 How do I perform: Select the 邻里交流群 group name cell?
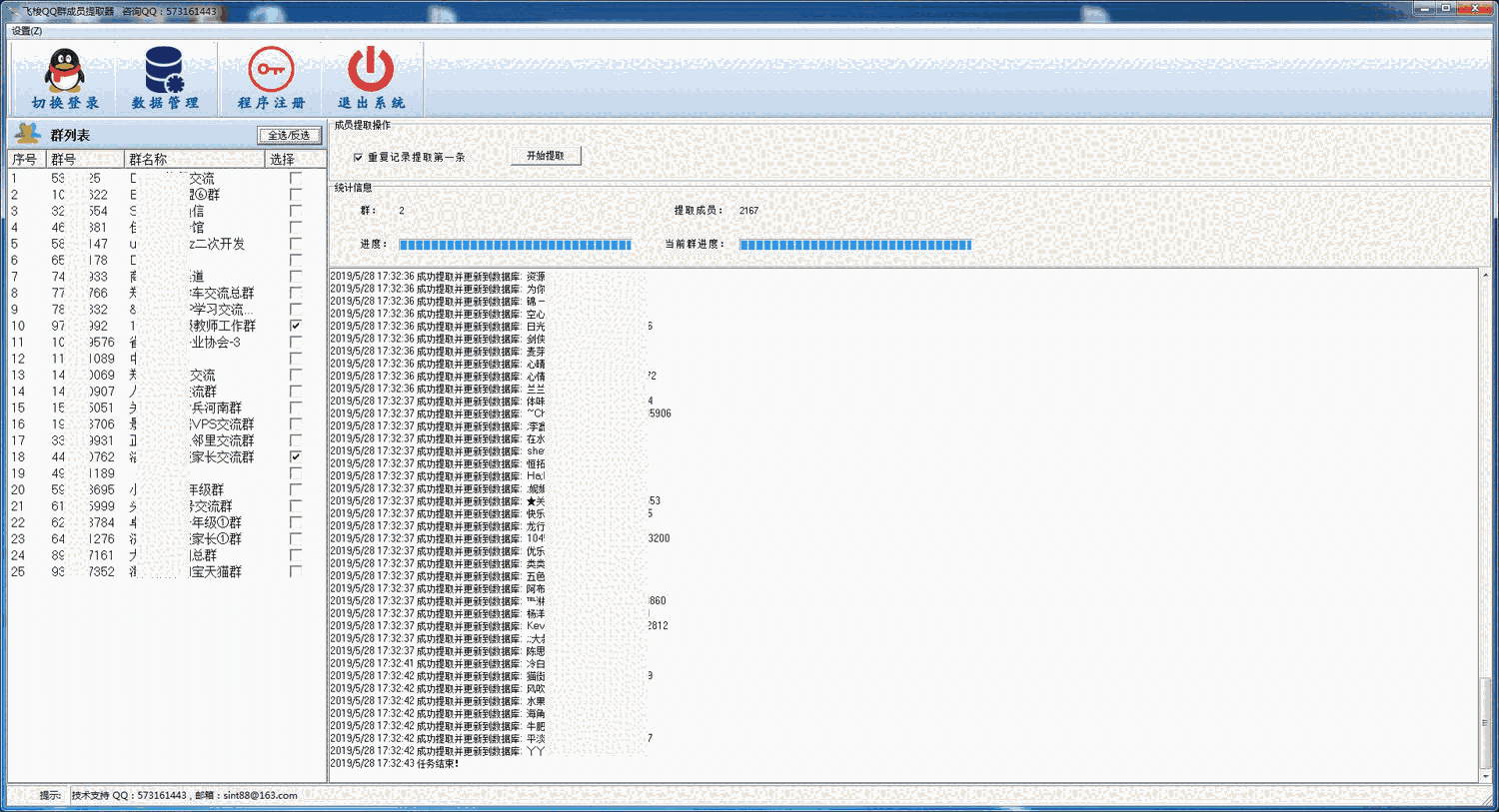(196, 440)
